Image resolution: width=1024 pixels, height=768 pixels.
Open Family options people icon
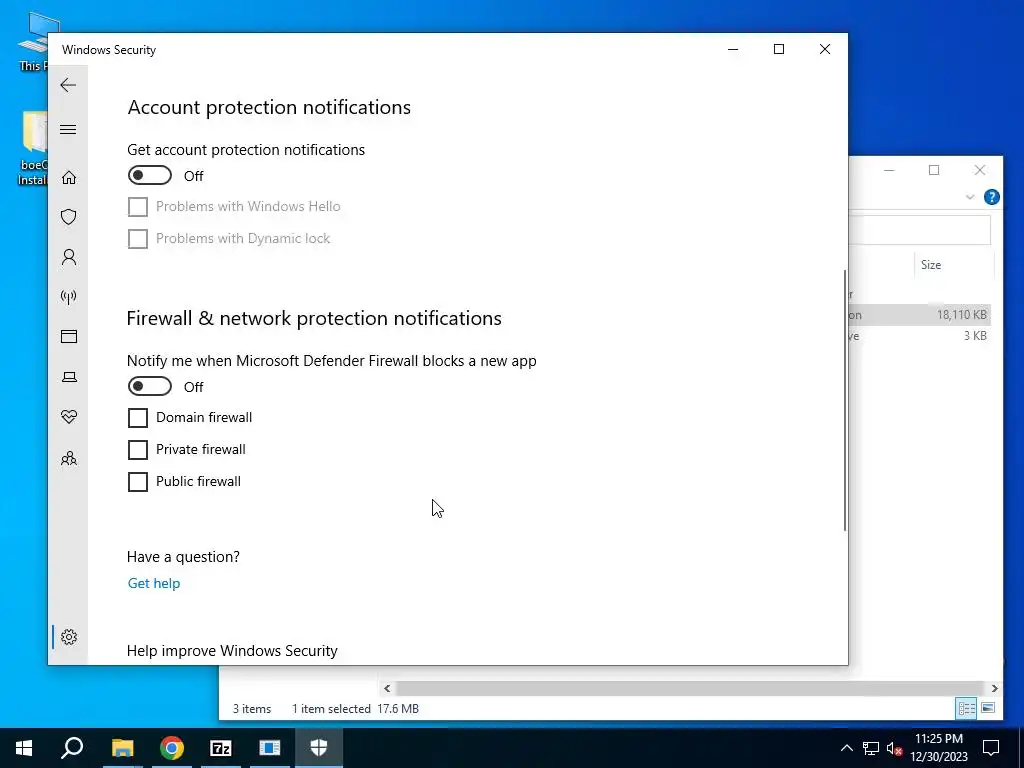click(x=69, y=458)
